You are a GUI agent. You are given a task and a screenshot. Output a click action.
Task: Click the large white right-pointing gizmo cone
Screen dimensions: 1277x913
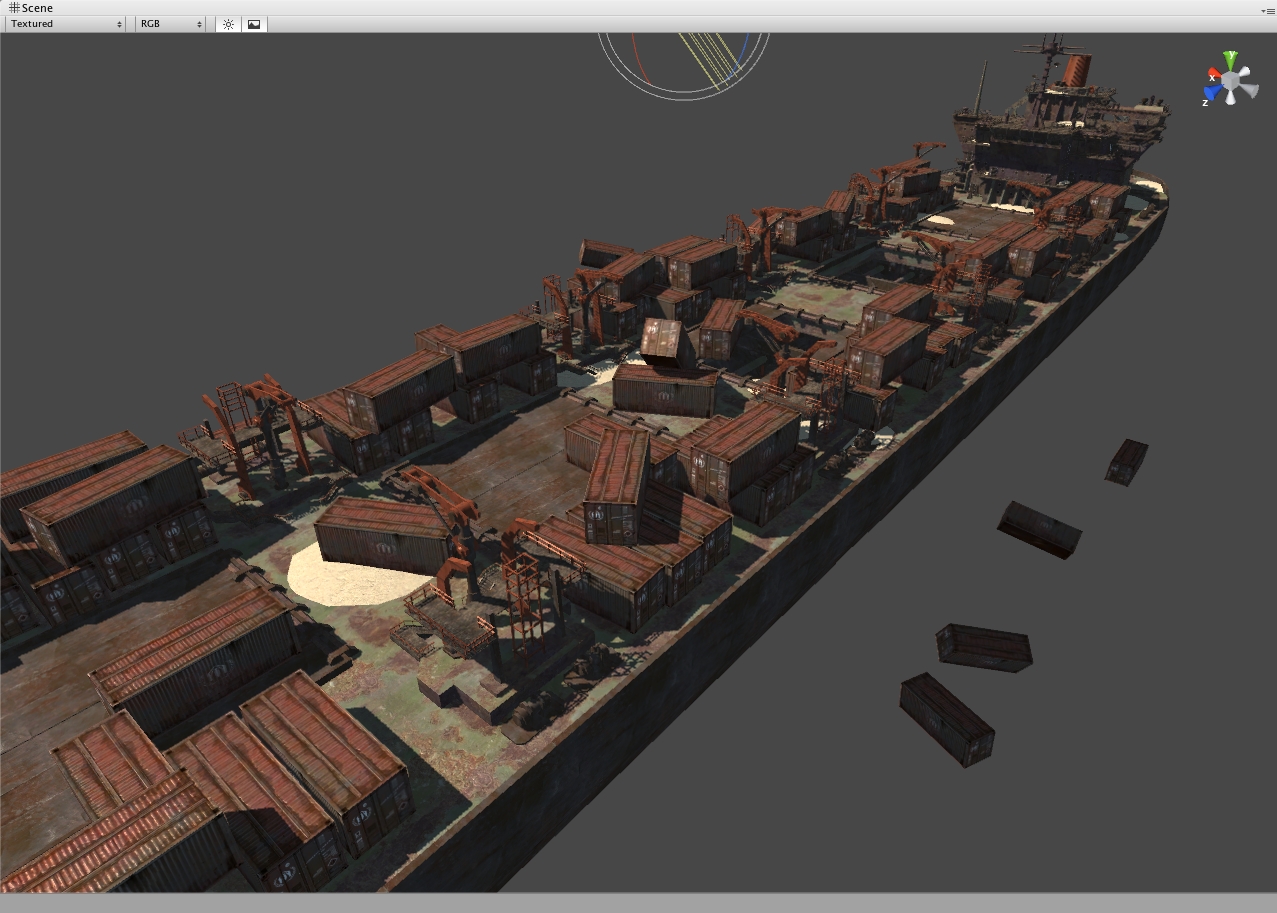coord(1249,91)
